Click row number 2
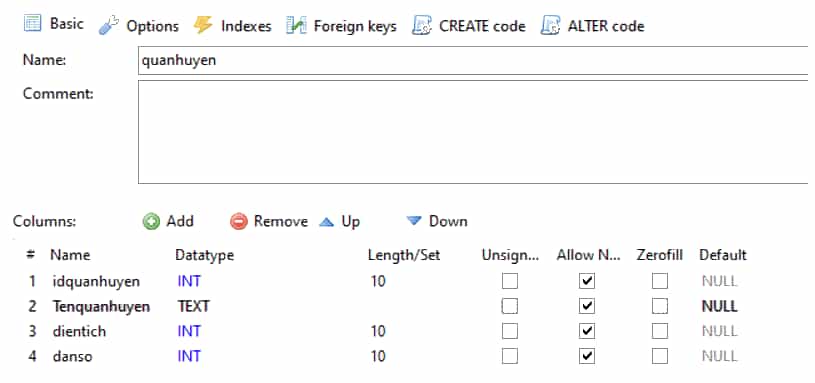The image size is (815, 383). (x=32, y=307)
